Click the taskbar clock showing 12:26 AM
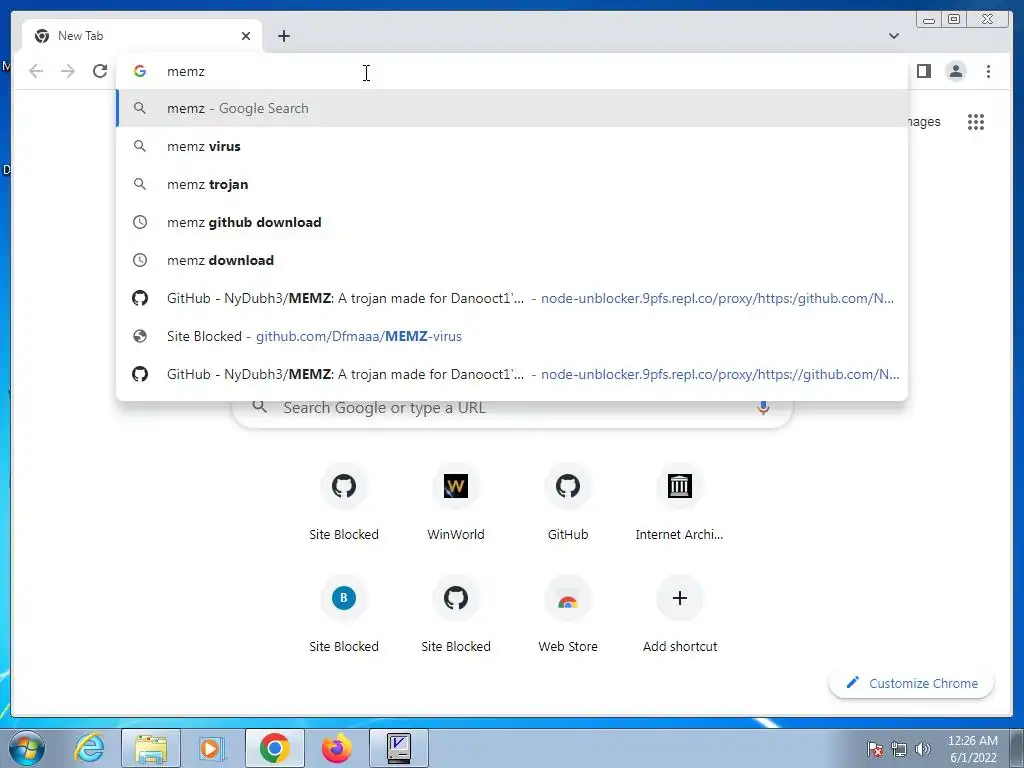 pyautogui.click(x=972, y=749)
